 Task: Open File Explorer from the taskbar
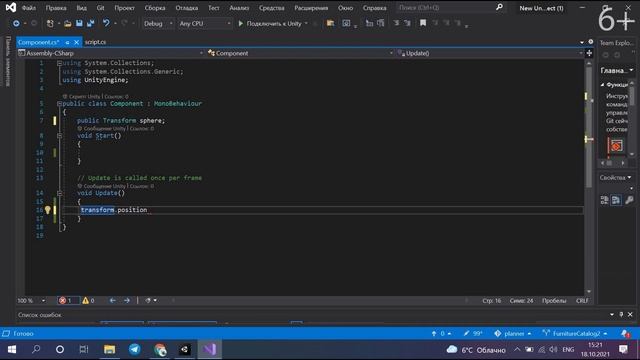pos(109,349)
